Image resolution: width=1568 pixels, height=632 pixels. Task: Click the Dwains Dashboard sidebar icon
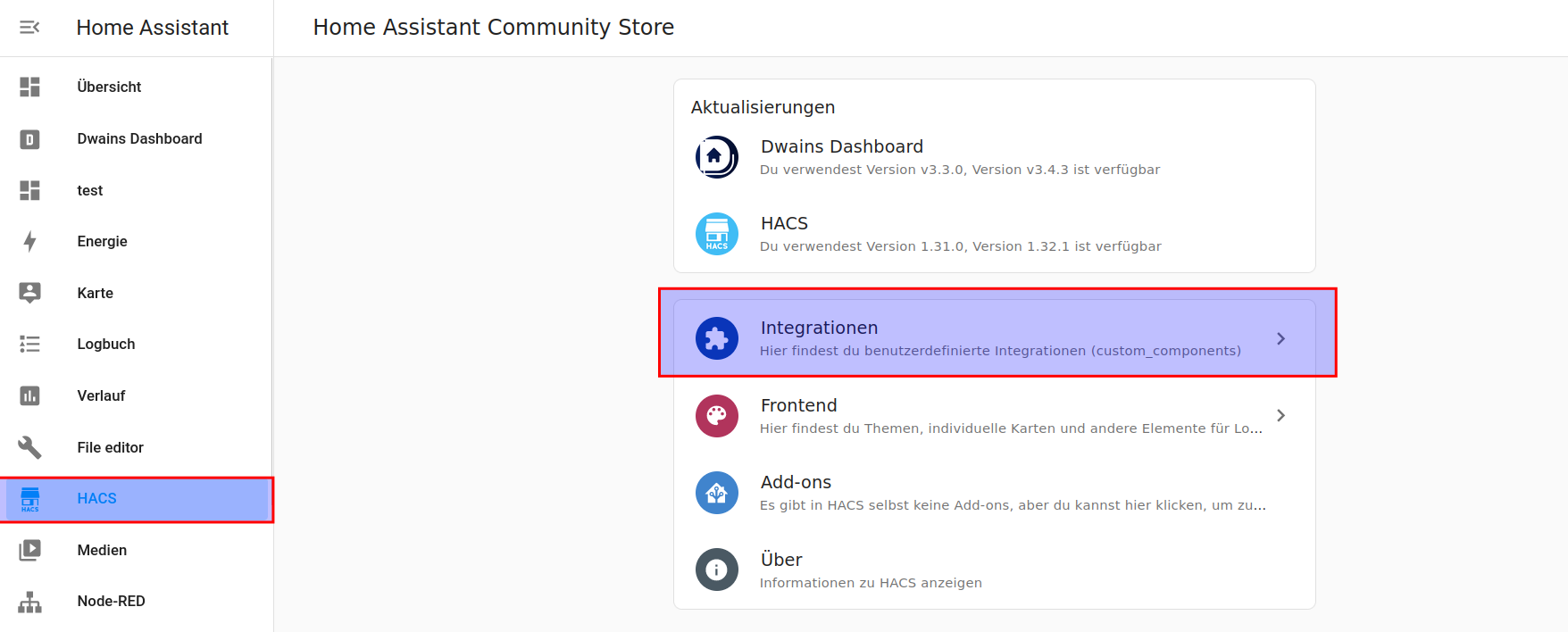(29, 139)
